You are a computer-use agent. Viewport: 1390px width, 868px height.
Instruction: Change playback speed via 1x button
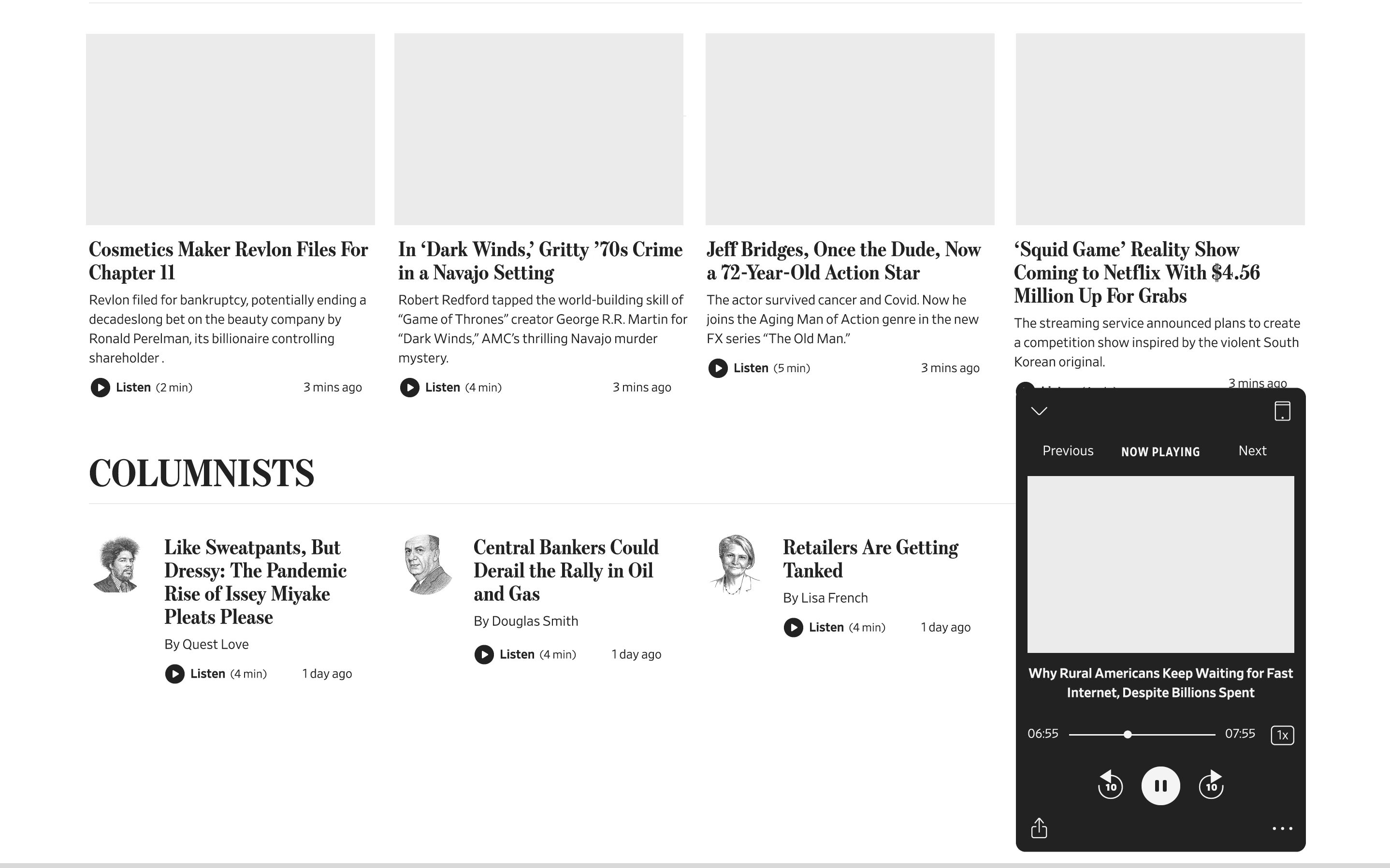(1282, 735)
